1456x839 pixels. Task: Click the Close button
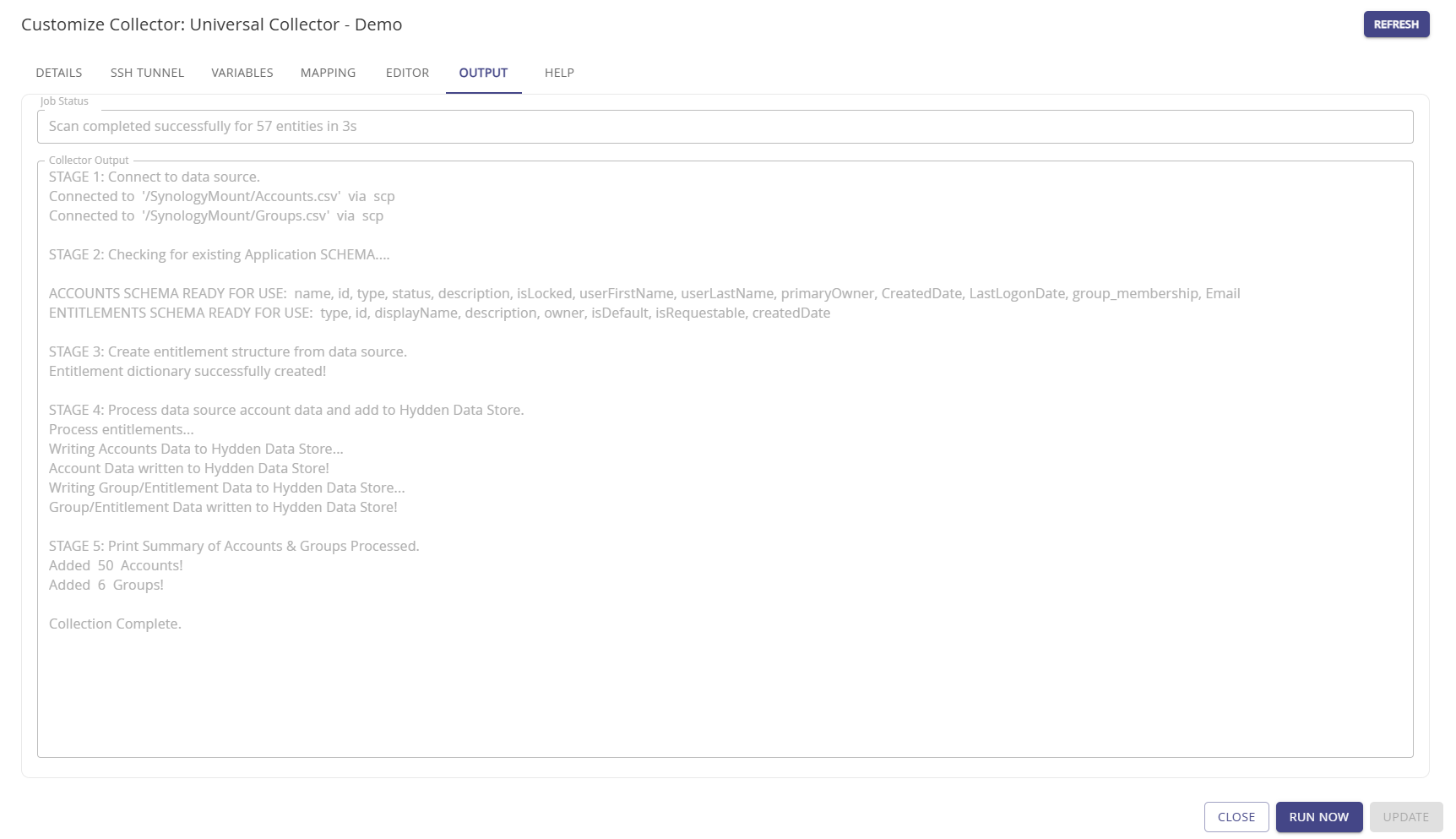1236,817
